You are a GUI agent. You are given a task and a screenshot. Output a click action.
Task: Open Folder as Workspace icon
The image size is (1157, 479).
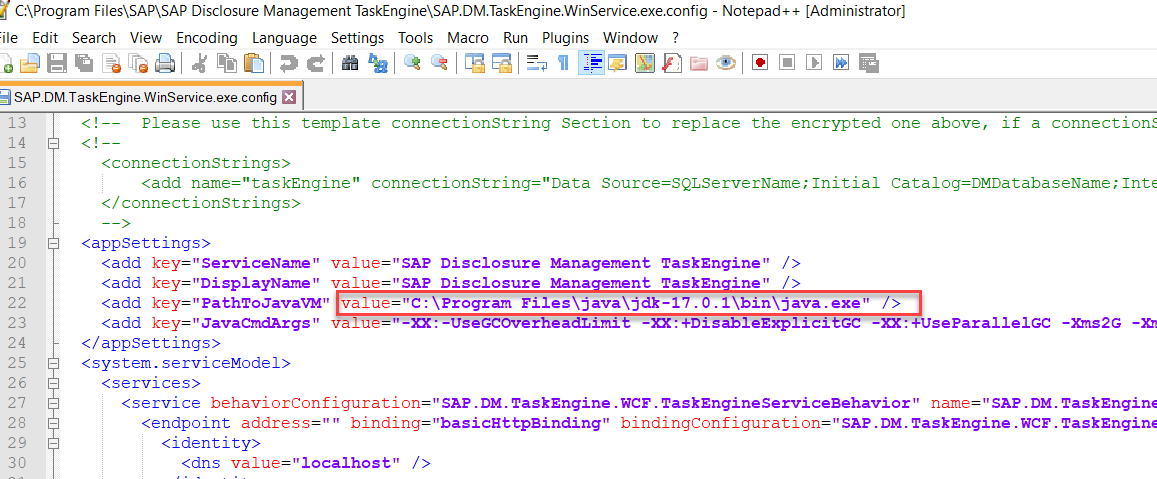tap(699, 63)
